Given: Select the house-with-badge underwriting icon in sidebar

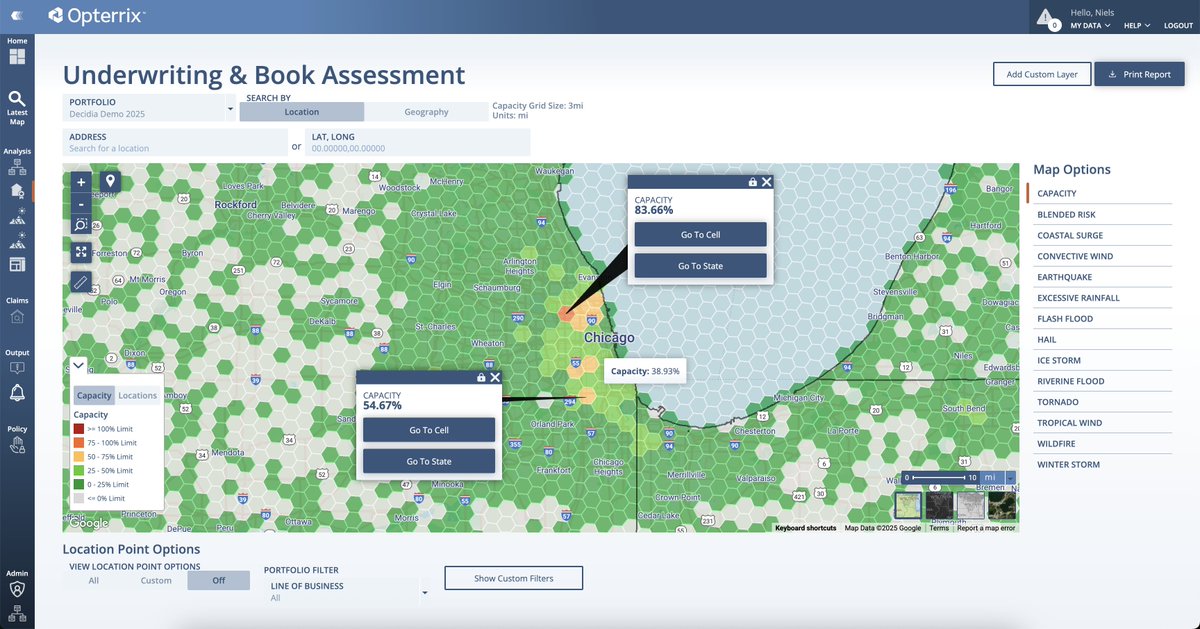Looking at the screenshot, I should [17, 190].
